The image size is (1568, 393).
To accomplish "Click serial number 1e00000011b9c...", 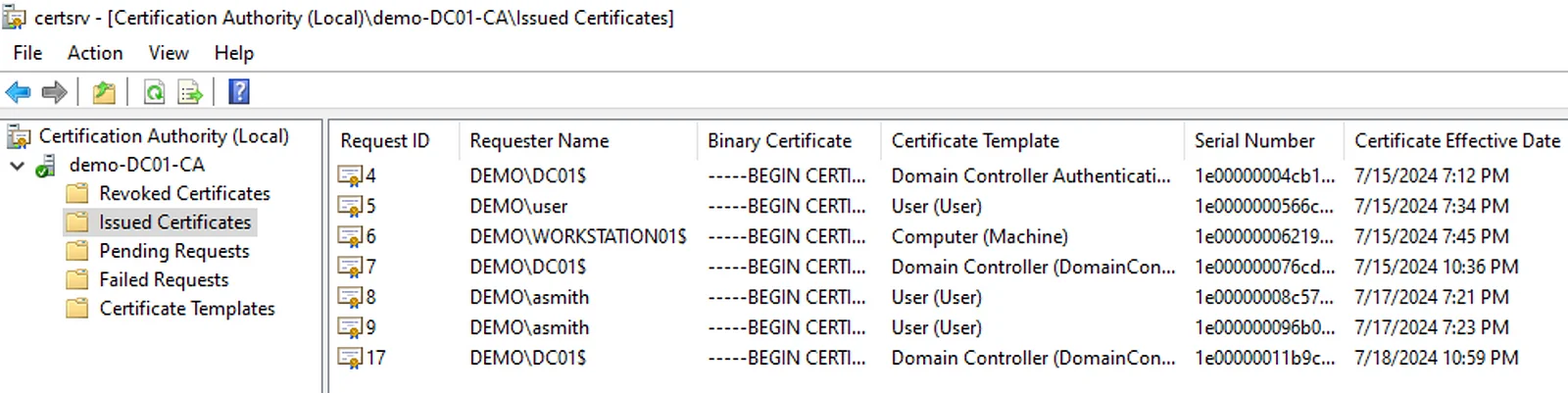I will point(1264,359).
